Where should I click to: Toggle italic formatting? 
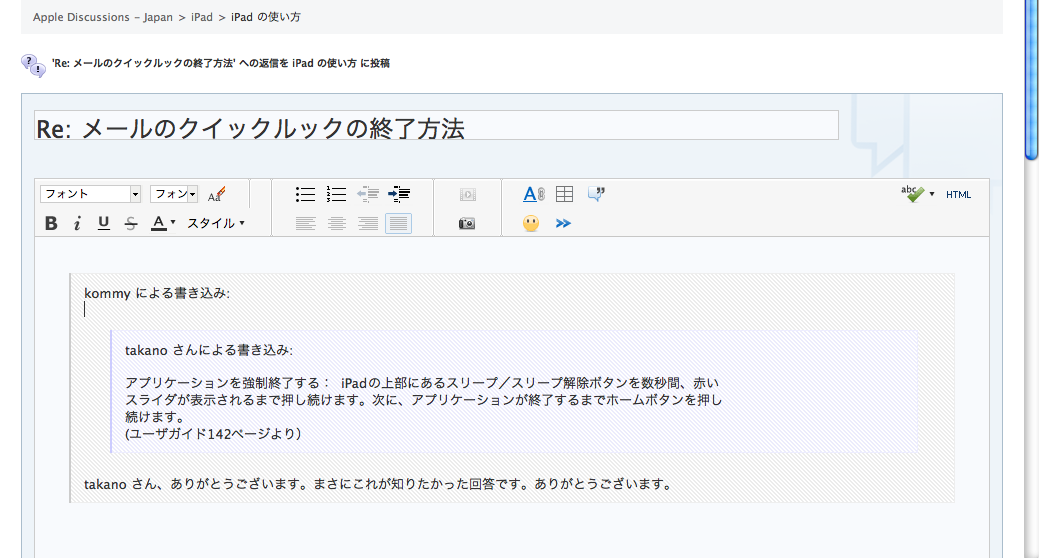(x=77, y=223)
